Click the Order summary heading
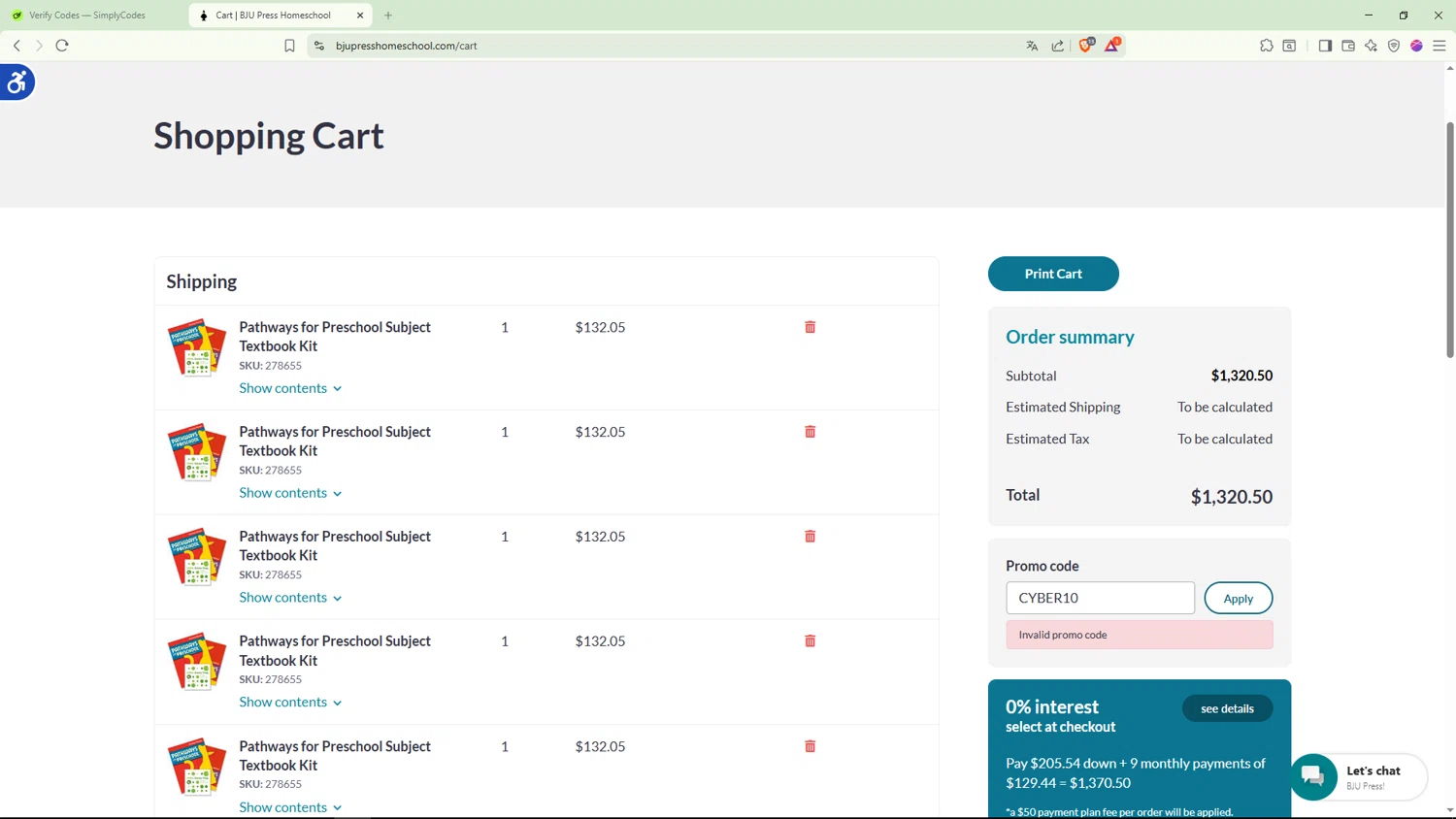This screenshot has width=1456, height=819. point(1070,337)
